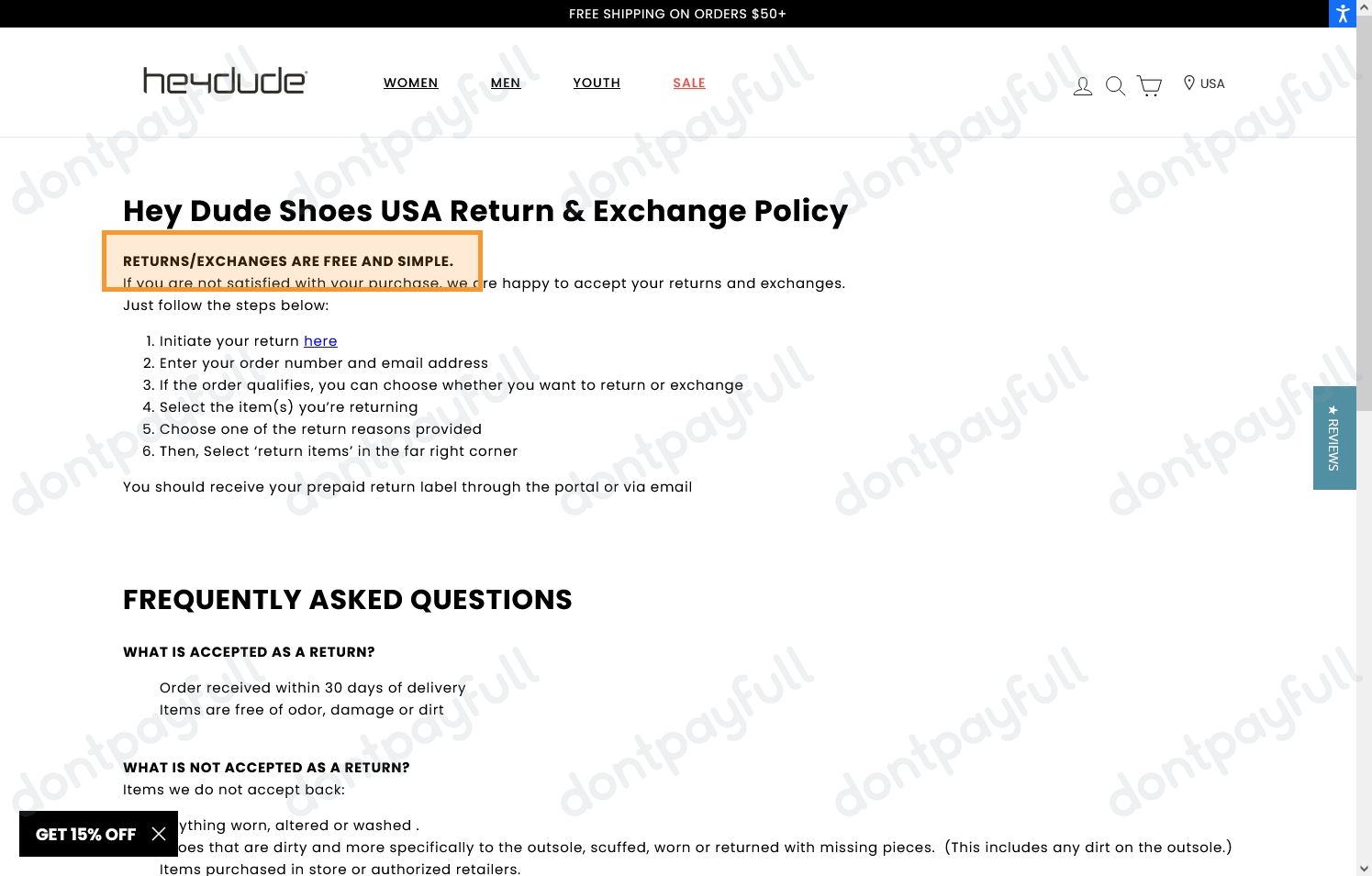Click the page's vertical scrollbar thumb
1372x876 pixels.
(x=1364, y=220)
